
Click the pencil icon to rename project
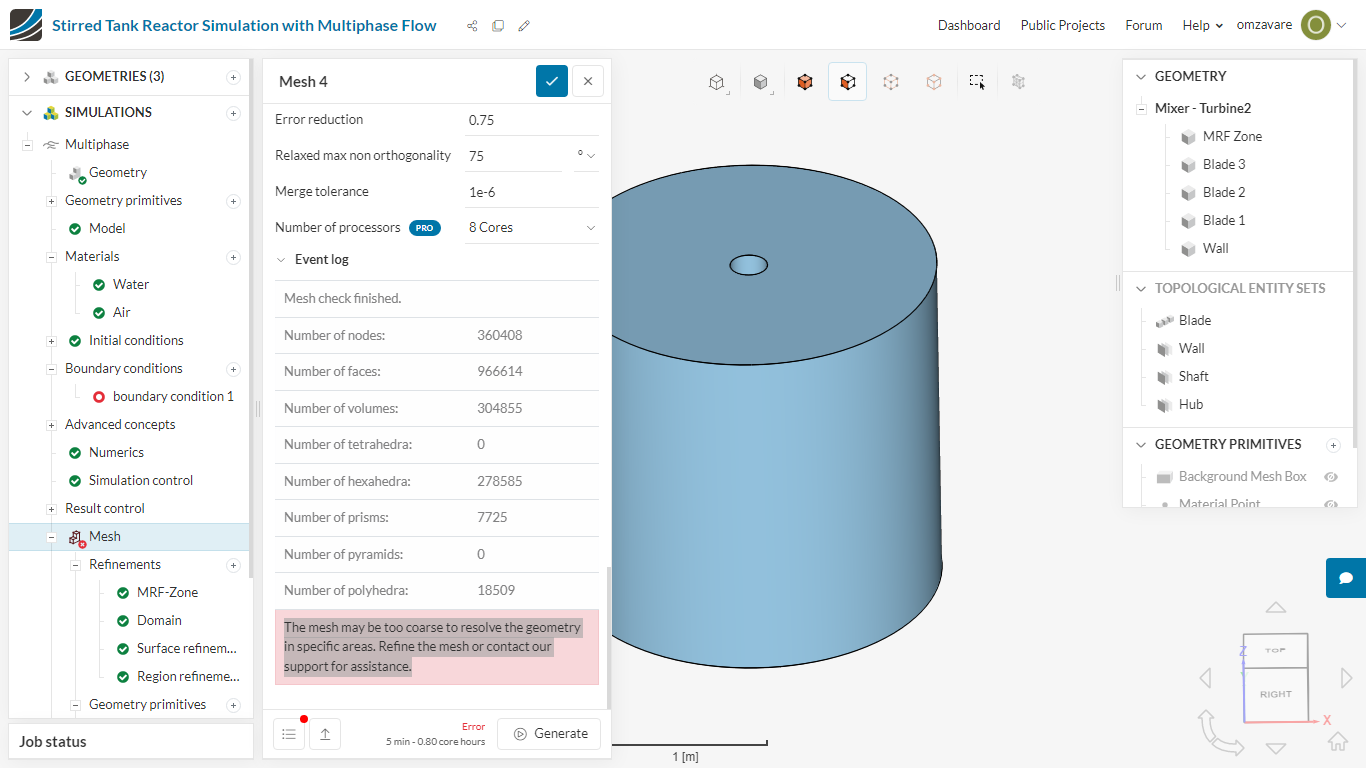coord(524,26)
